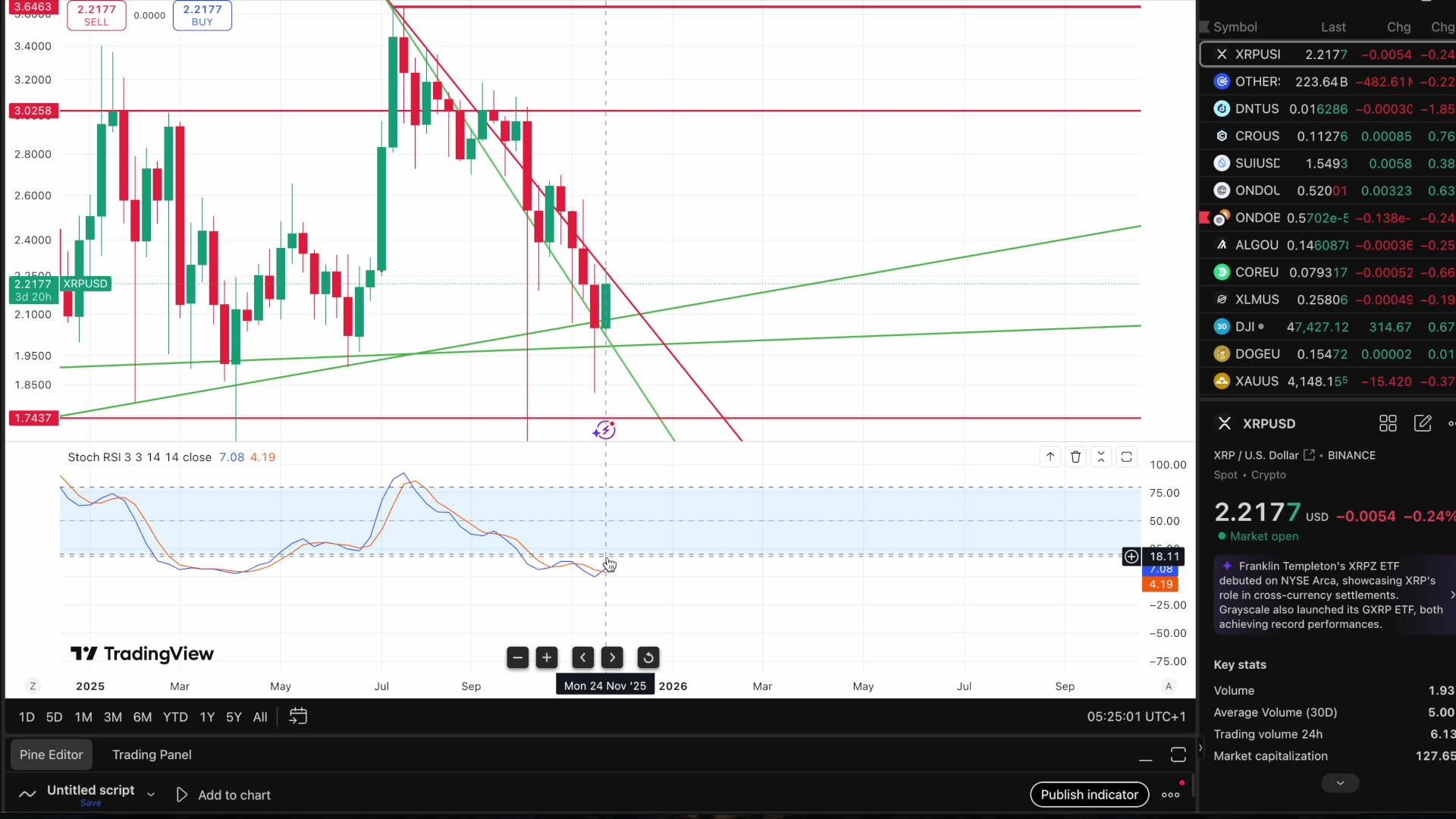Select the Pine Editor tab
Viewport: 1456px width, 819px height.
click(x=51, y=754)
